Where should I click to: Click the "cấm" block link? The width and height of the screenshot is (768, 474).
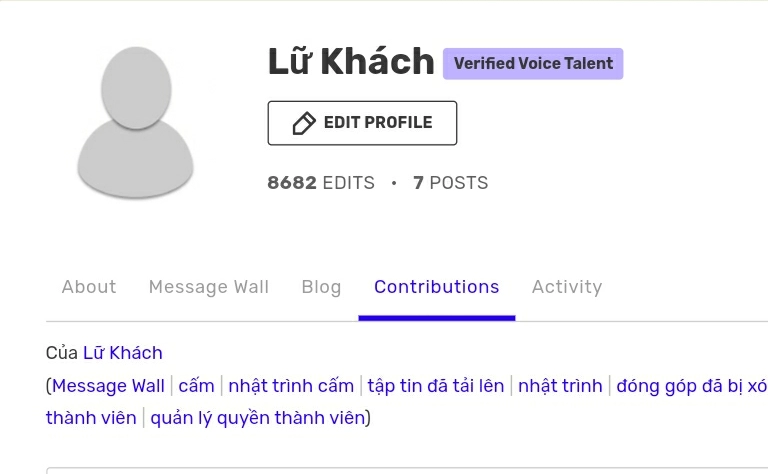[x=196, y=386]
